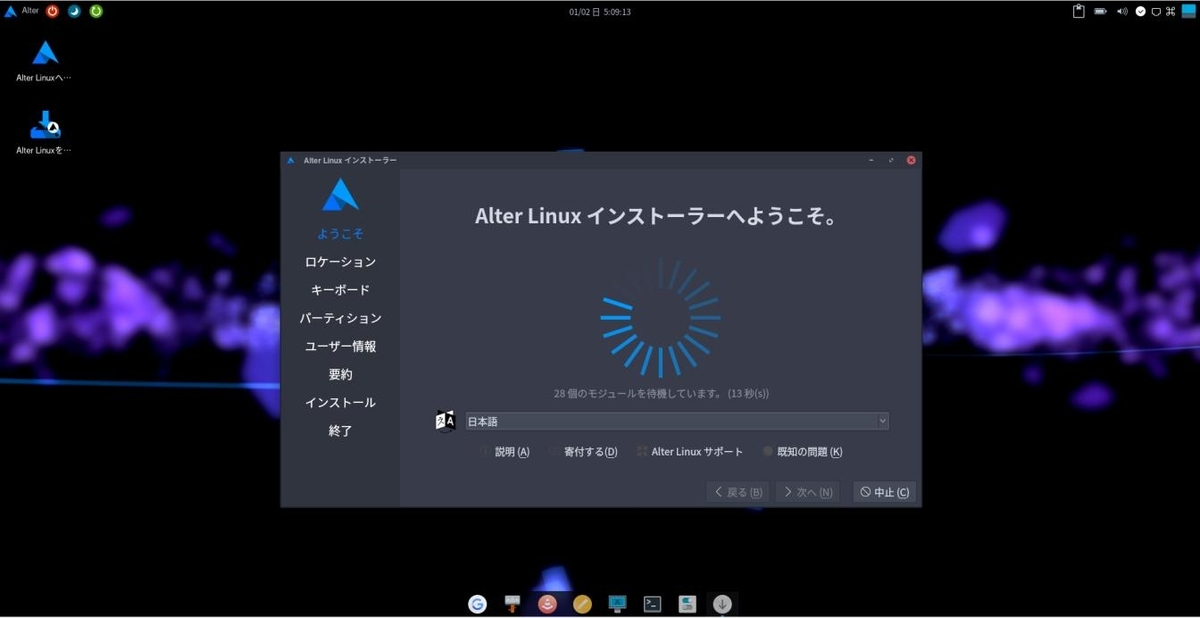Open the clock showing 01/02 5:09:13
The image size is (1200, 618).
[x=600, y=12]
